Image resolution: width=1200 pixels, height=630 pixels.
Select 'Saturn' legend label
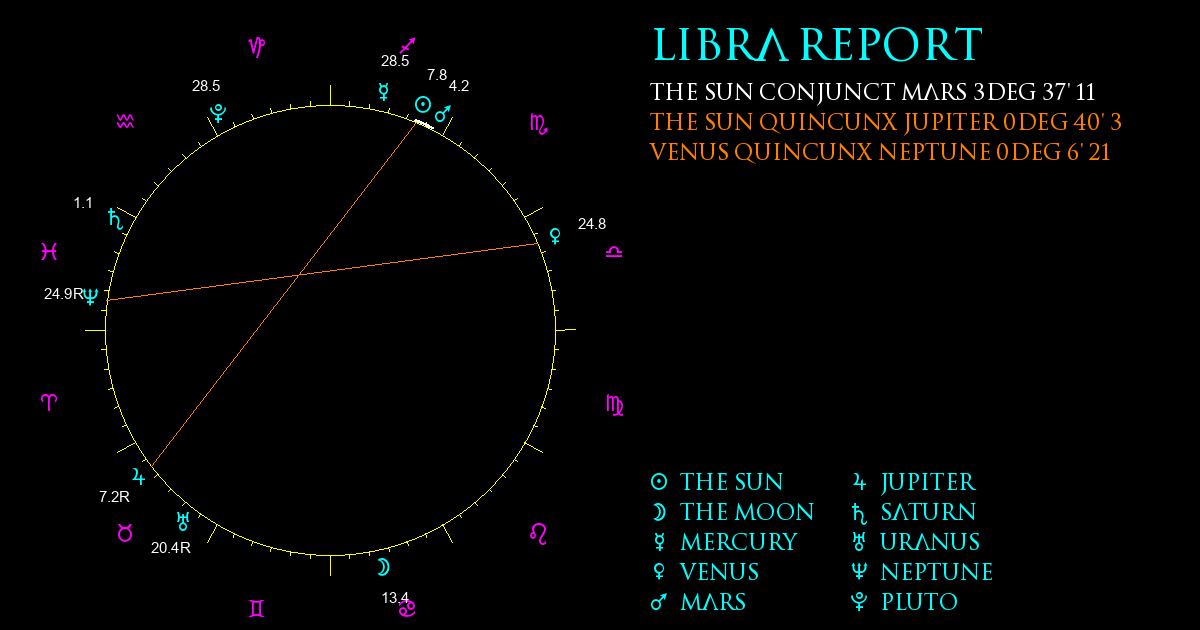928,512
